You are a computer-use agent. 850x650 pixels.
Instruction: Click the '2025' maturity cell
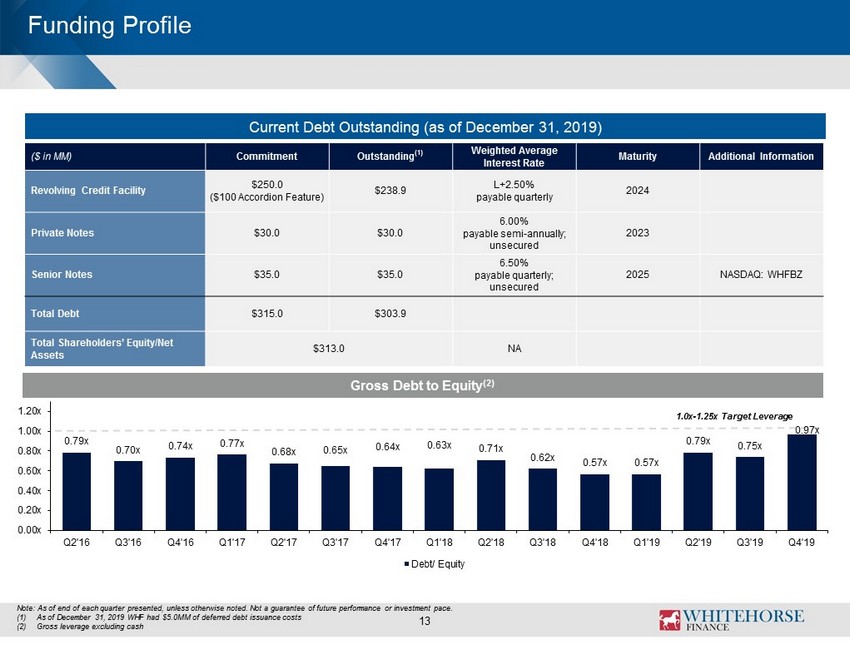(638, 275)
